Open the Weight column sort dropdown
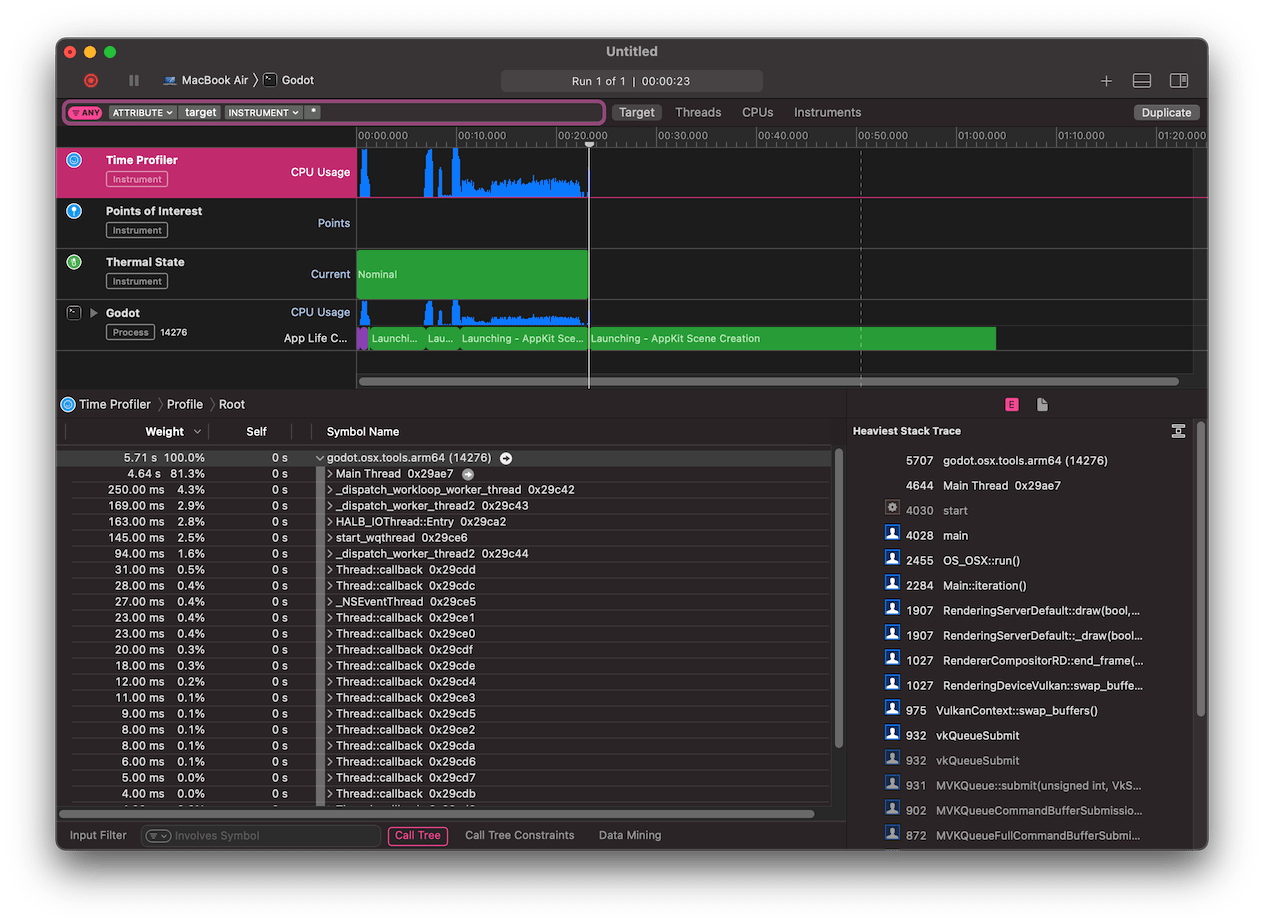Image resolution: width=1264 pixels, height=924 pixels. tap(196, 431)
